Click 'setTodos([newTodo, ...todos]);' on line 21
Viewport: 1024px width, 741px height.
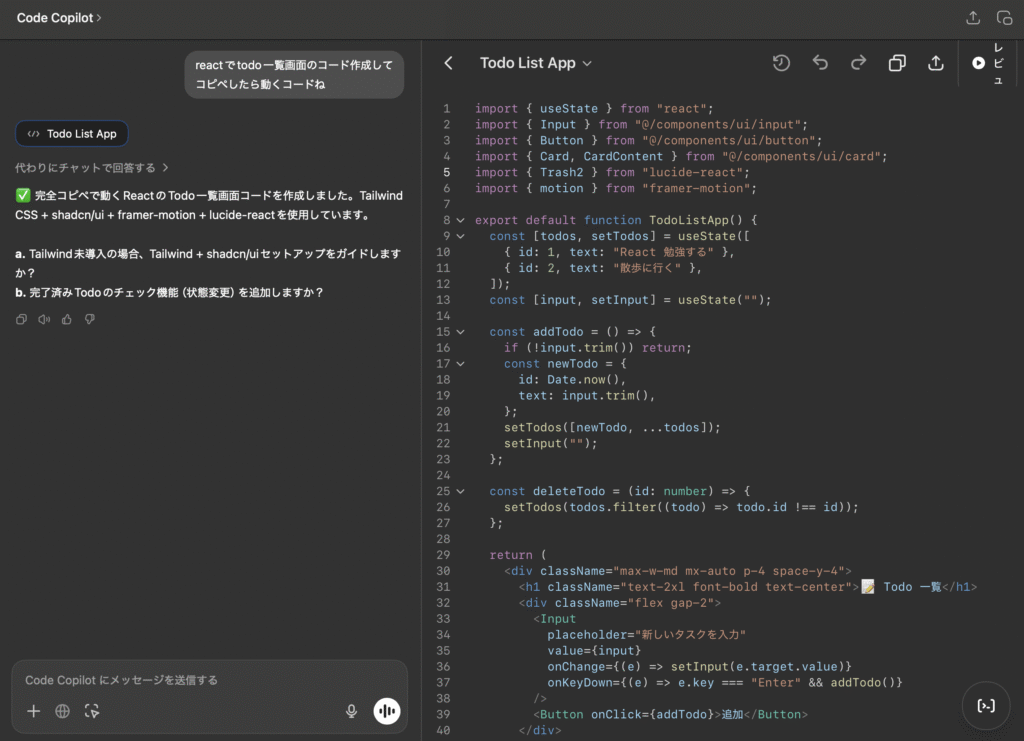[x=612, y=428]
